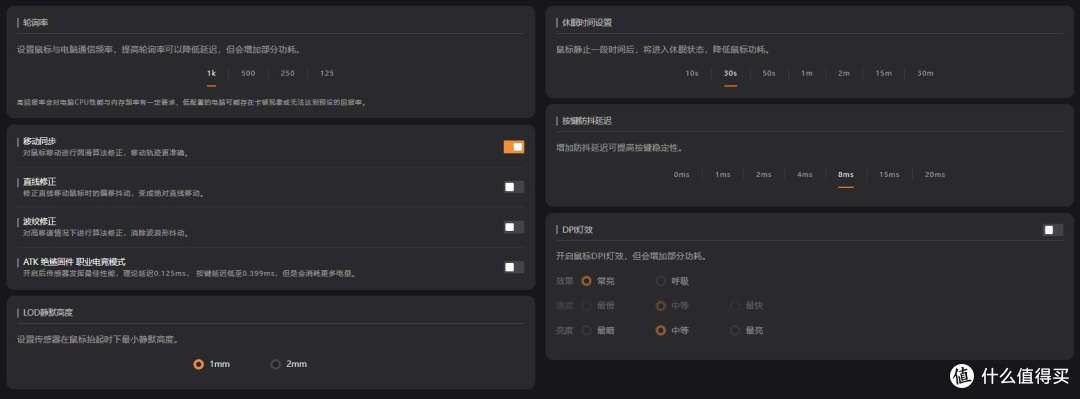Image resolution: width=1080 pixels, height=399 pixels.
Task: Set sleep time to 30m
Action: 925,73
